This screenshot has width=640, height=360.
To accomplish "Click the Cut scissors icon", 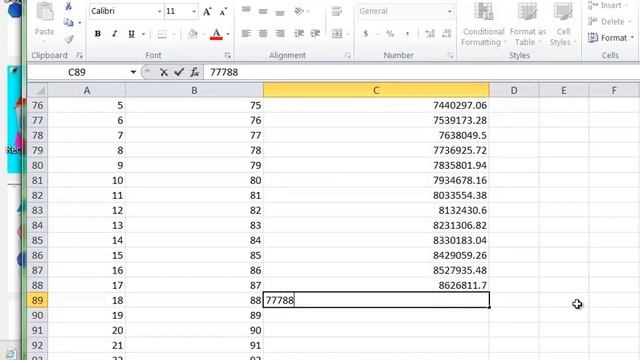I will pos(69,6).
